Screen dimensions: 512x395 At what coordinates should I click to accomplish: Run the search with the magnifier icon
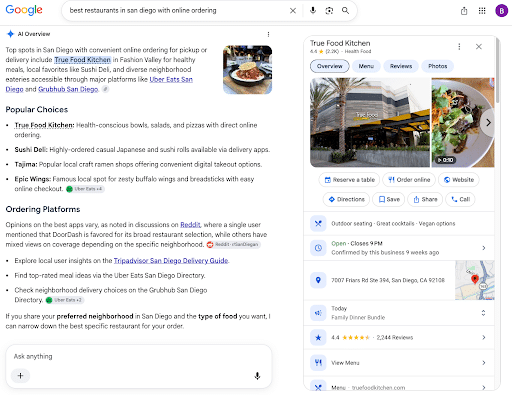pos(345,11)
